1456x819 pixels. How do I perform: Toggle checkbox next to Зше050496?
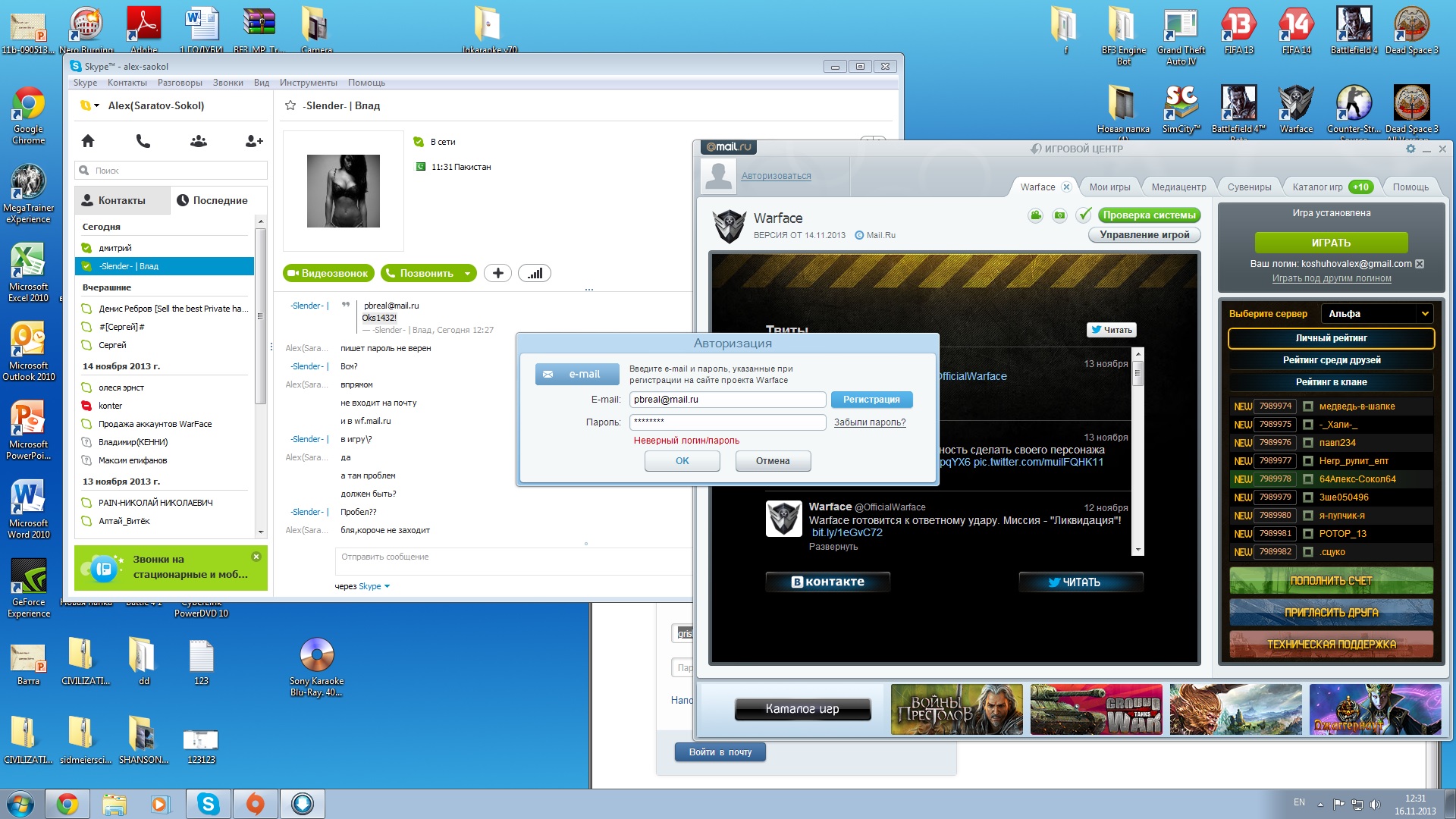pyautogui.click(x=1308, y=497)
